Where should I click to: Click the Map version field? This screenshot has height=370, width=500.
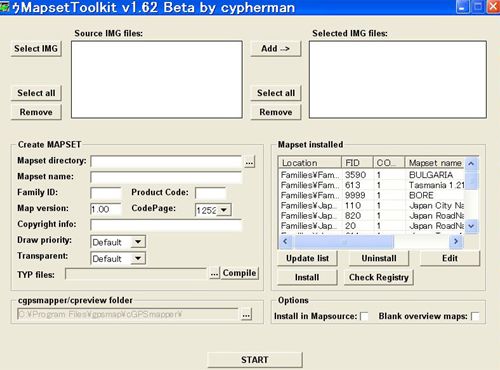(106, 209)
